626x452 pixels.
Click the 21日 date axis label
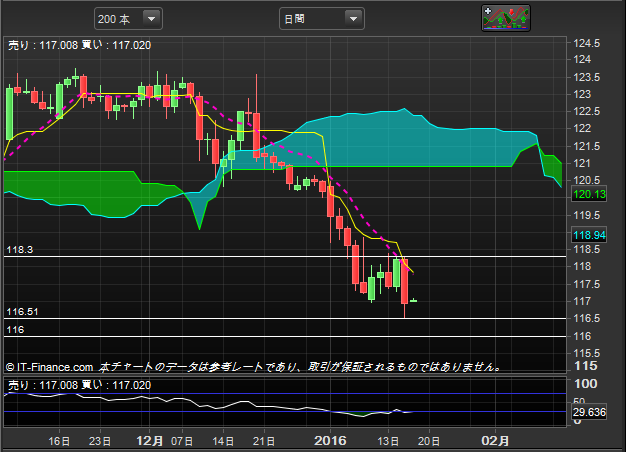pos(264,441)
